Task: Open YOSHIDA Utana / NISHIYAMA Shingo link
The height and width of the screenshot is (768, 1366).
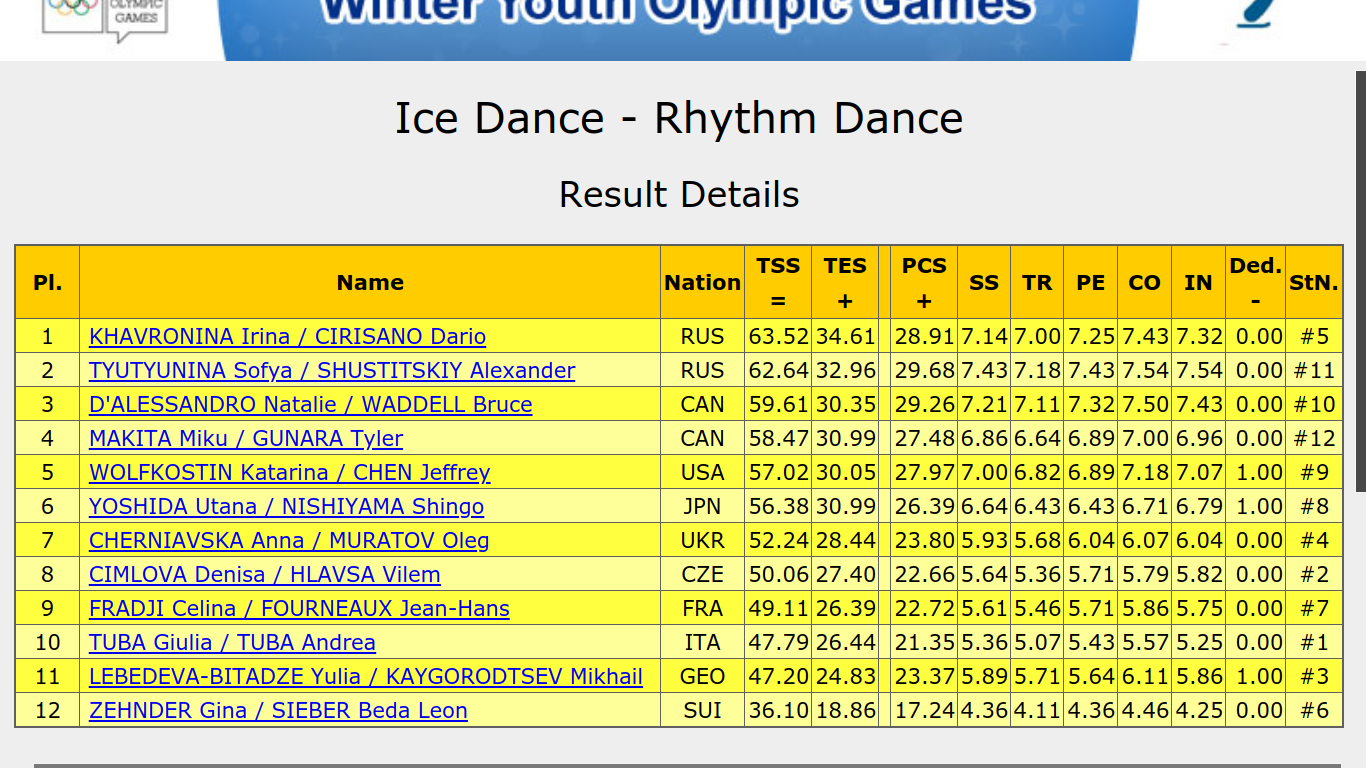Action: pyautogui.click(x=286, y=506)
